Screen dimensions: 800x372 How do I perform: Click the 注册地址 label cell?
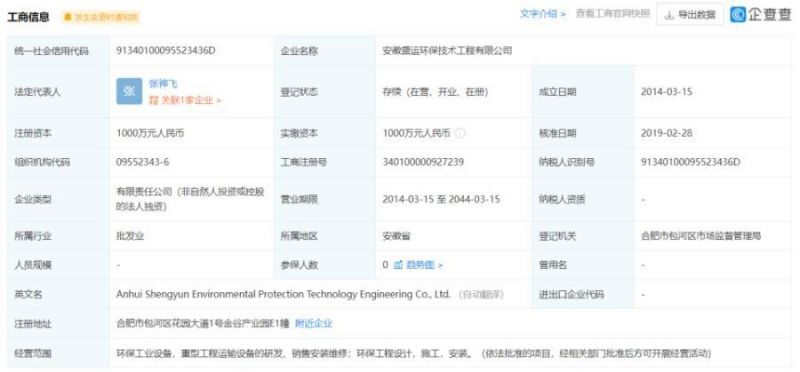pyautogui.click(x=58, y=324)
